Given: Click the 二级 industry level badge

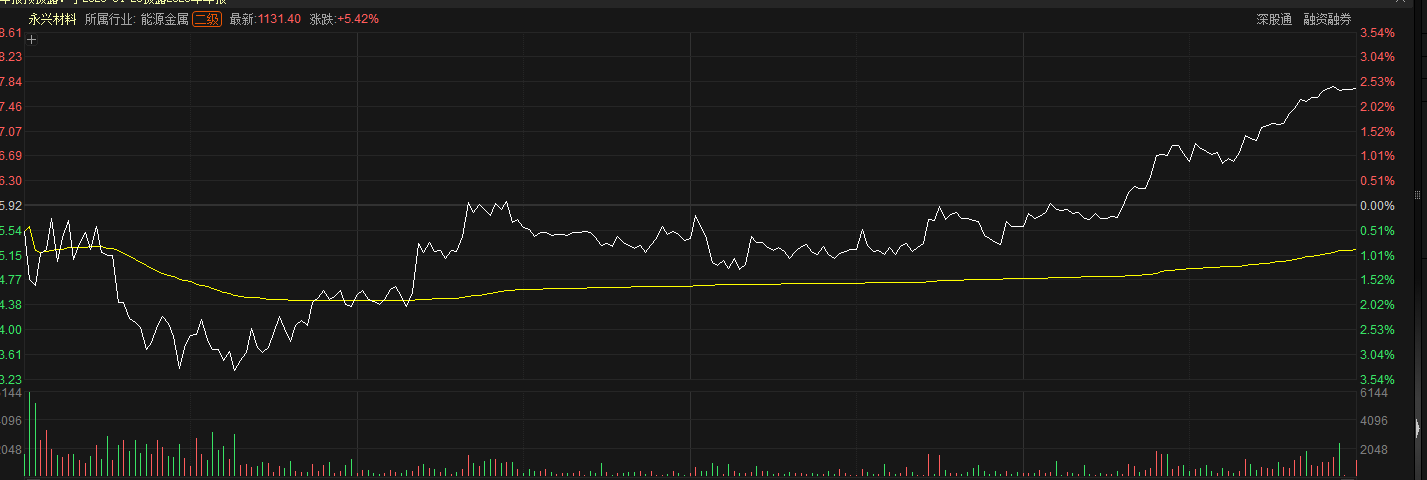Looking at the screenshot, I should [207, 19].
